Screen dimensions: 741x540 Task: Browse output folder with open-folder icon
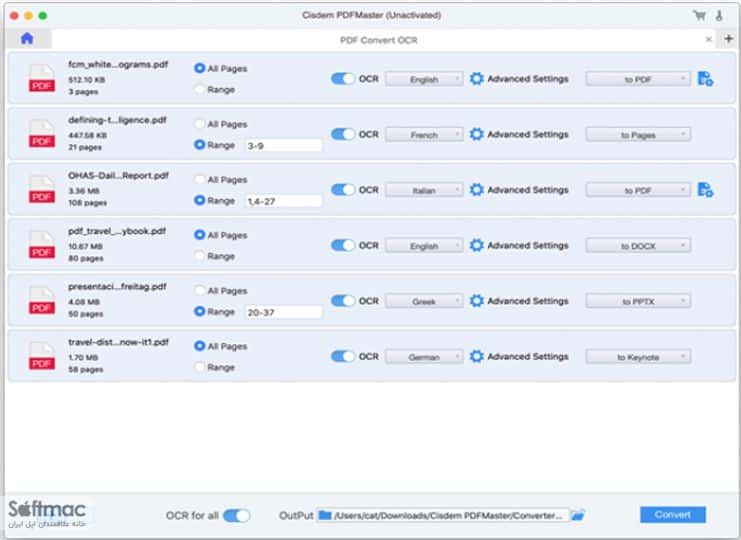[577, 515]
